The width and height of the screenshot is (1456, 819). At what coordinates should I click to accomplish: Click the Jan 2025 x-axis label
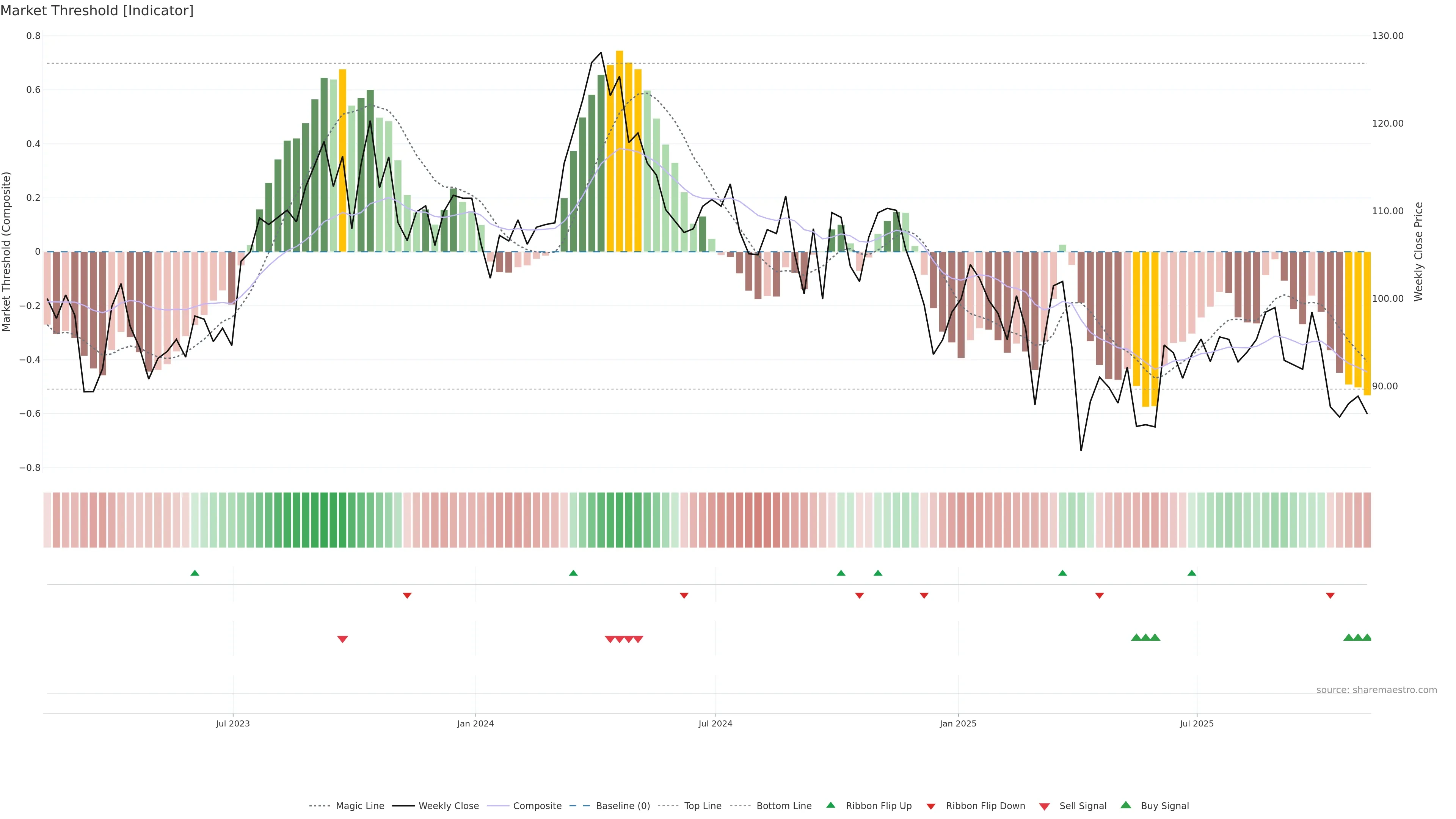957,723
